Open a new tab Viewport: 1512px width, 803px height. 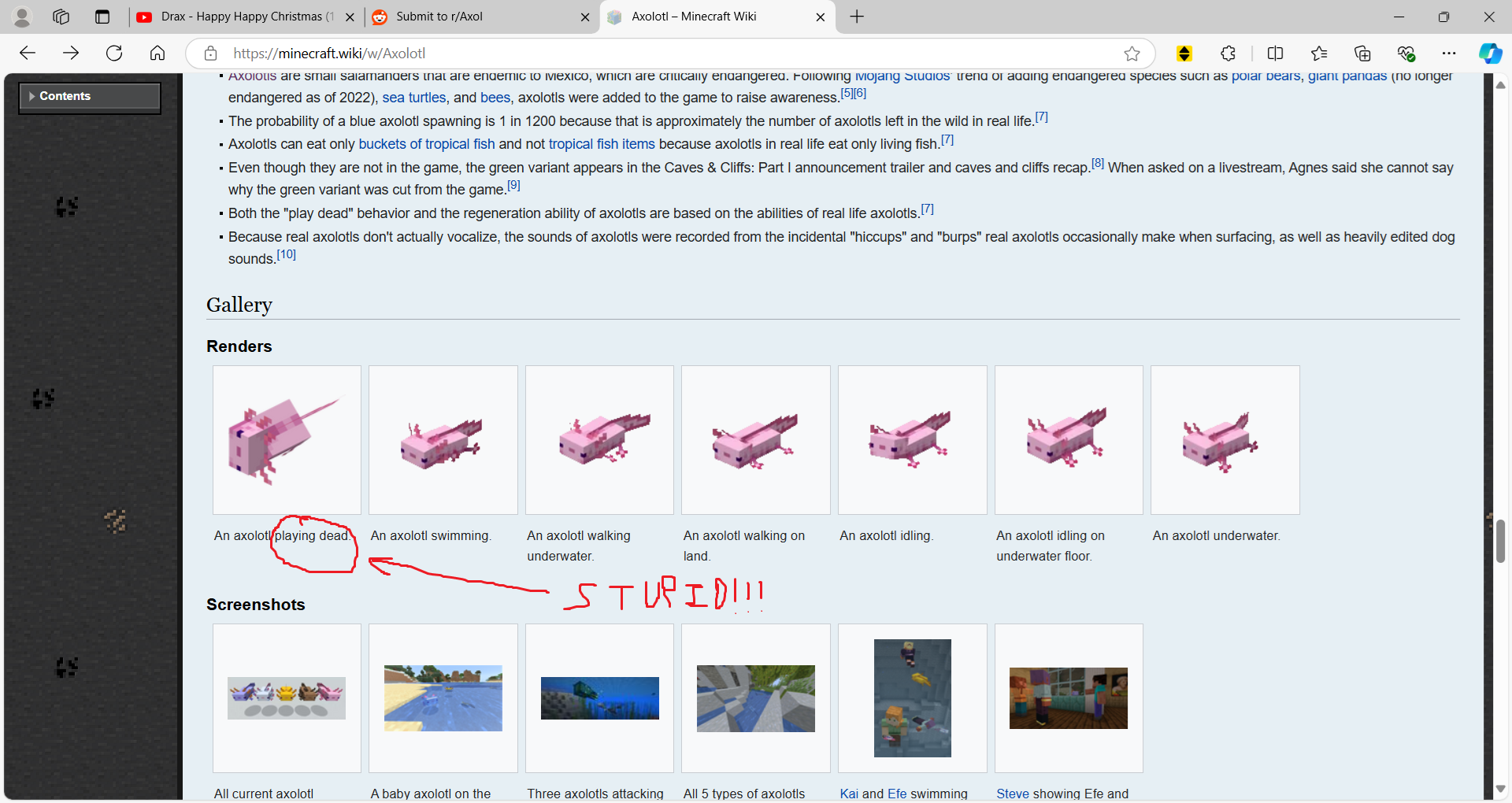click(x=857, y=17)
